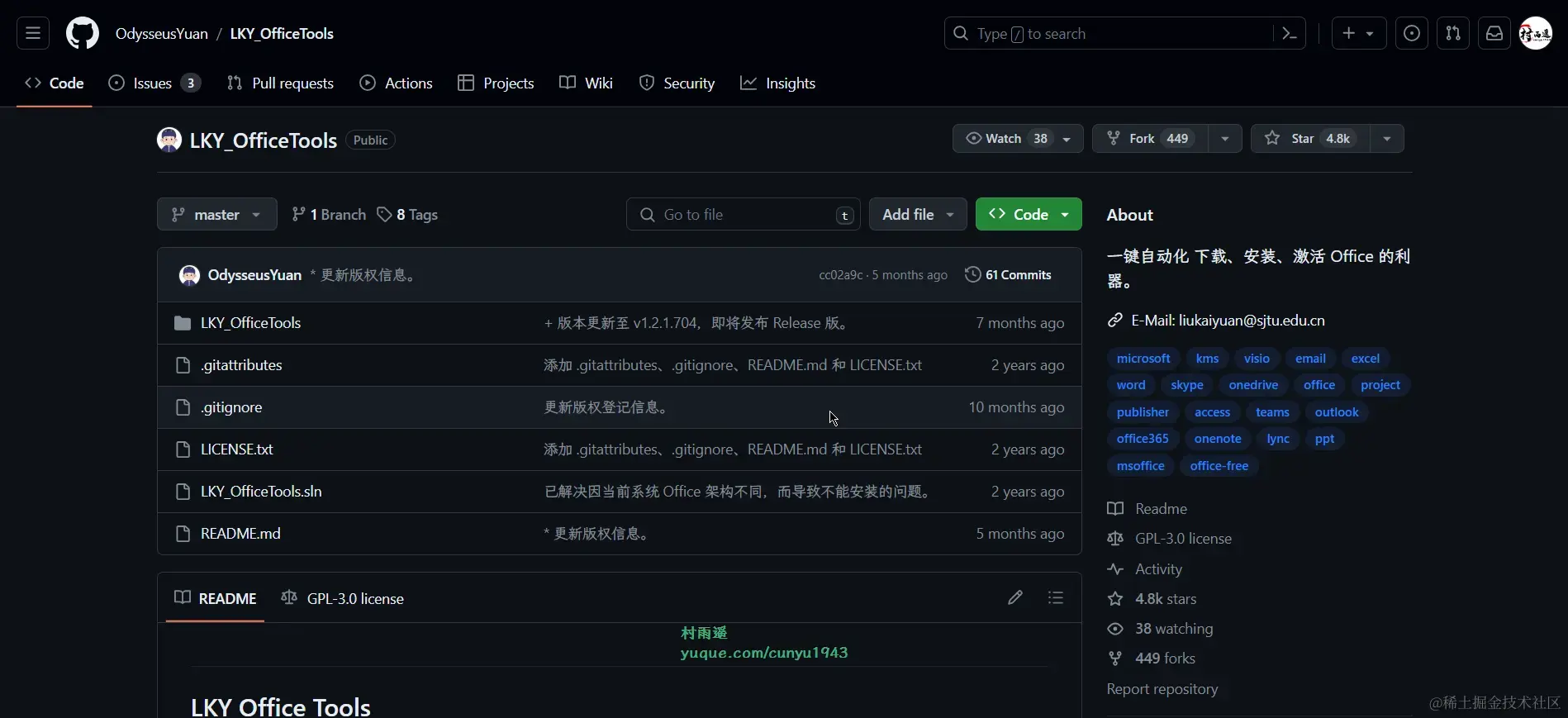Star the repository
Image resolution: width=1568 pixels, height=718 pixels.
(x=1310, y=139)
